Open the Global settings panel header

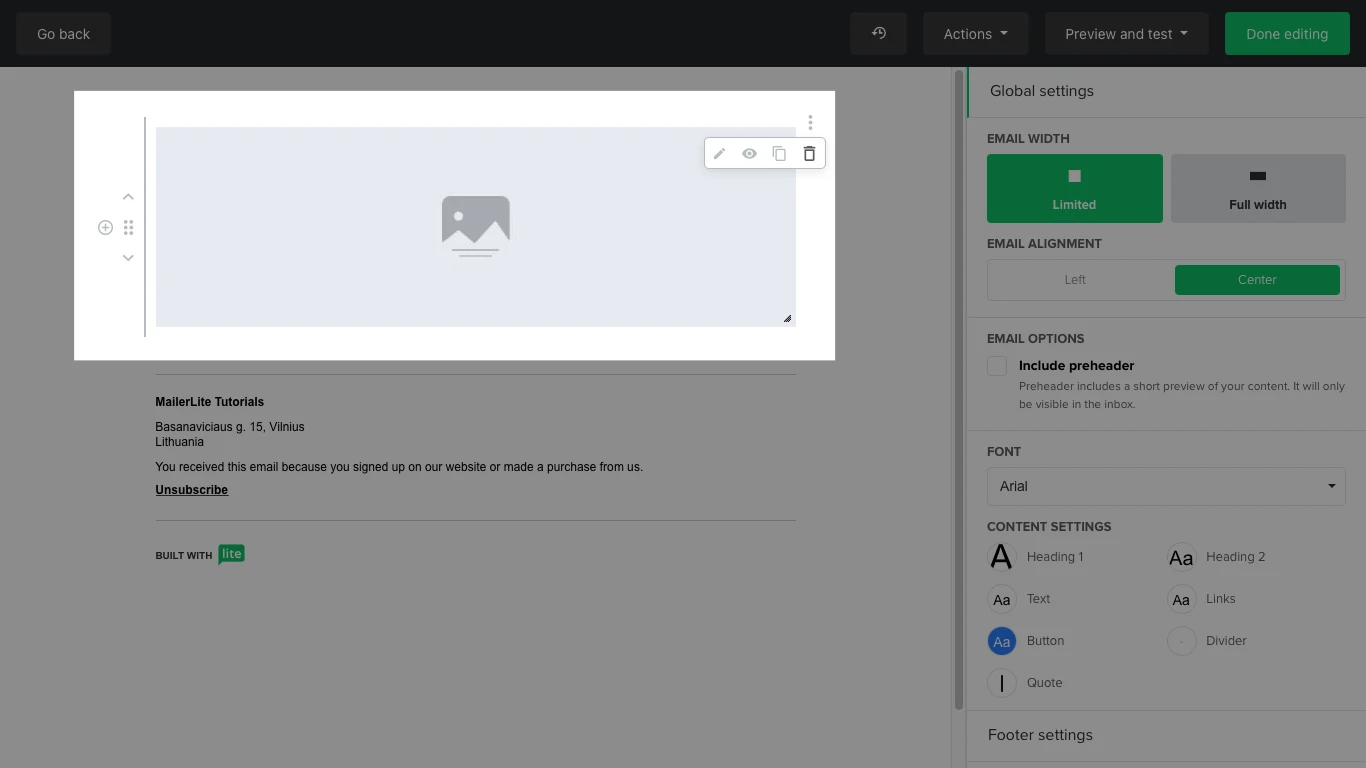tap(1042, 91)
